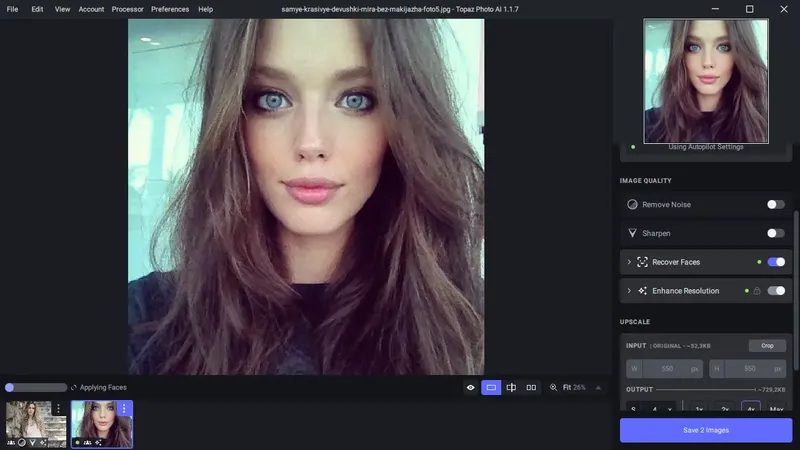Screen dimensions: 800x450
Task: Click the enhance sparkle icon on first thumbnail
Action: (43, 442)
